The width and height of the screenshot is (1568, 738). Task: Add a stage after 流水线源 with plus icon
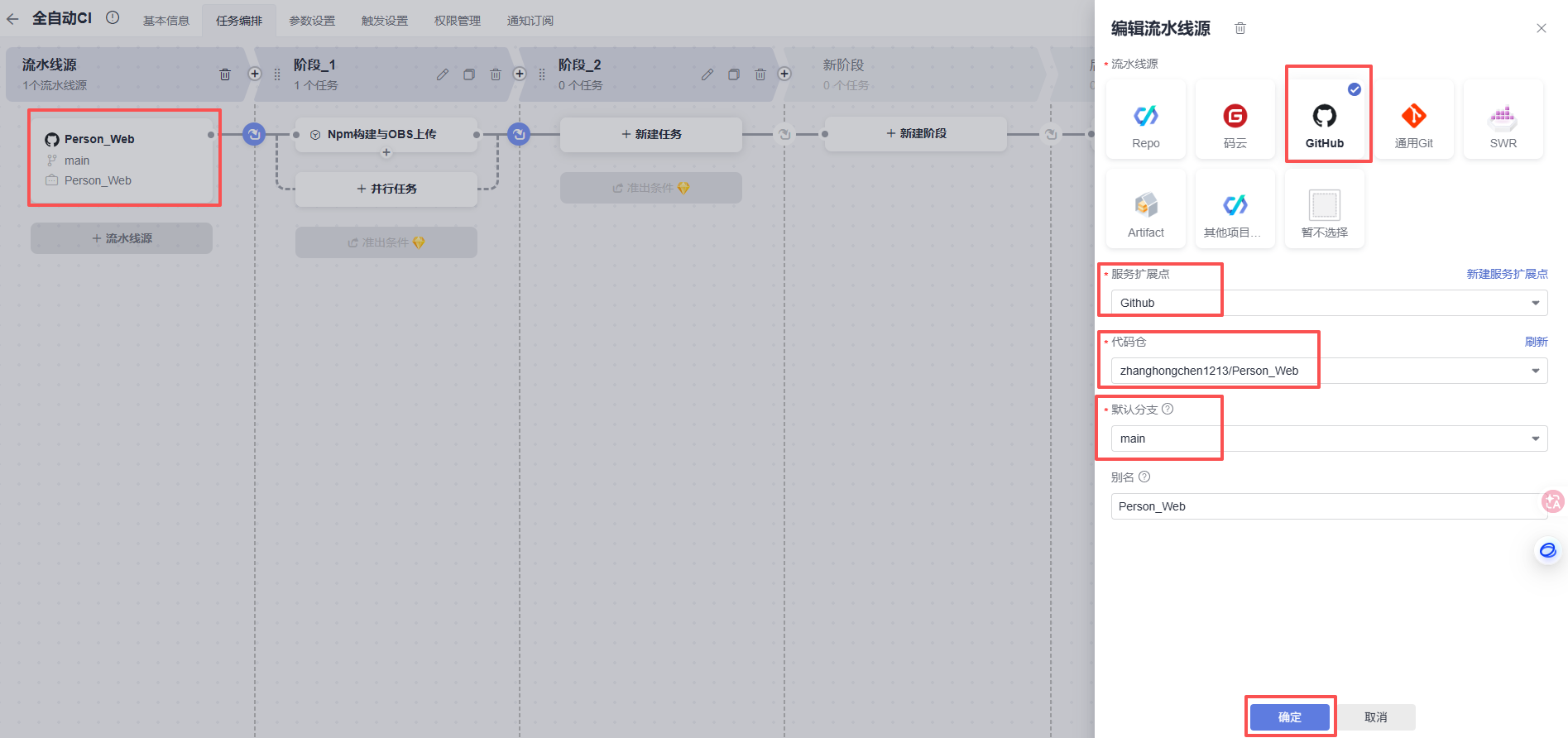[255, 74]
